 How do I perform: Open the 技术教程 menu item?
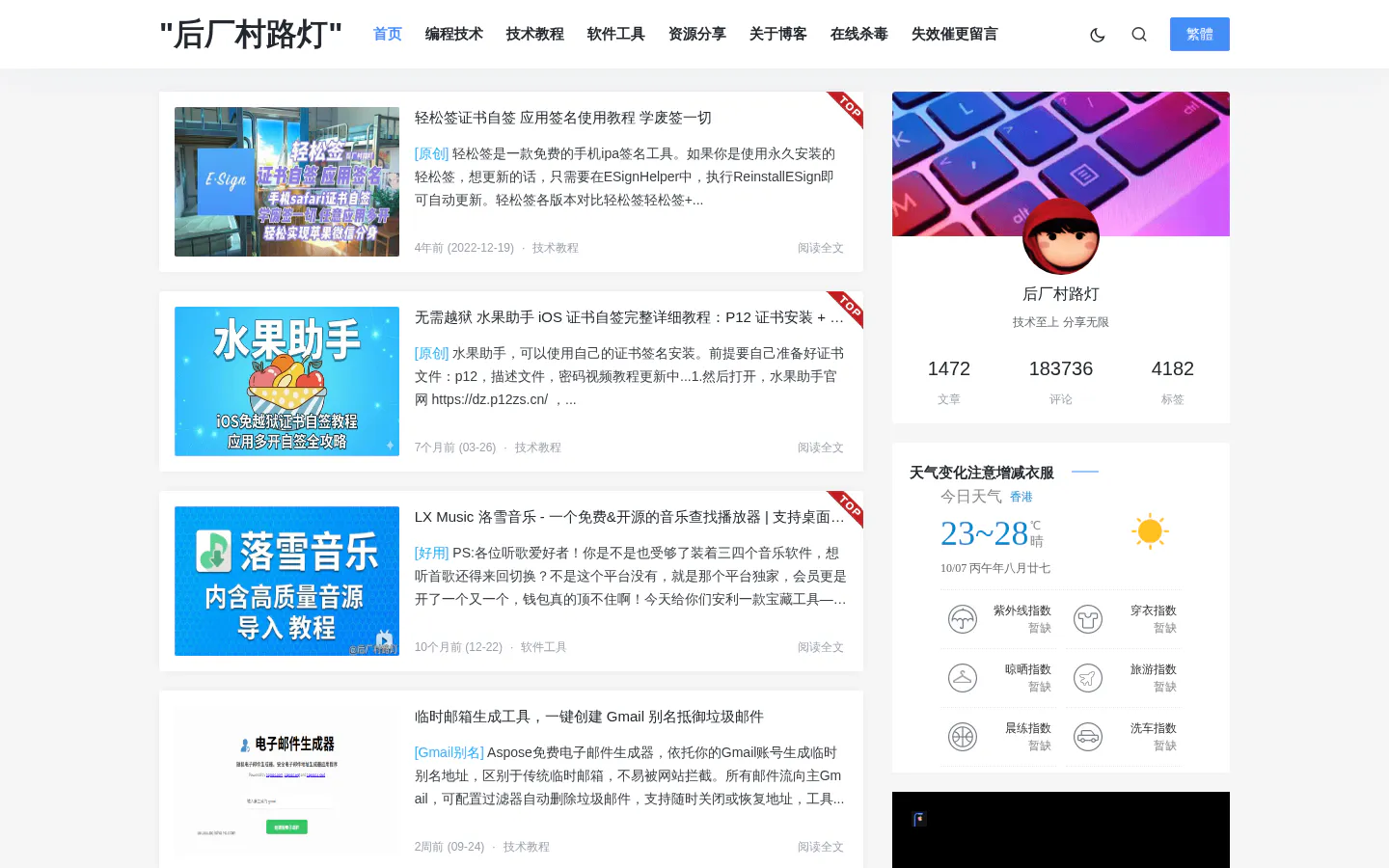tap(535, 34)
